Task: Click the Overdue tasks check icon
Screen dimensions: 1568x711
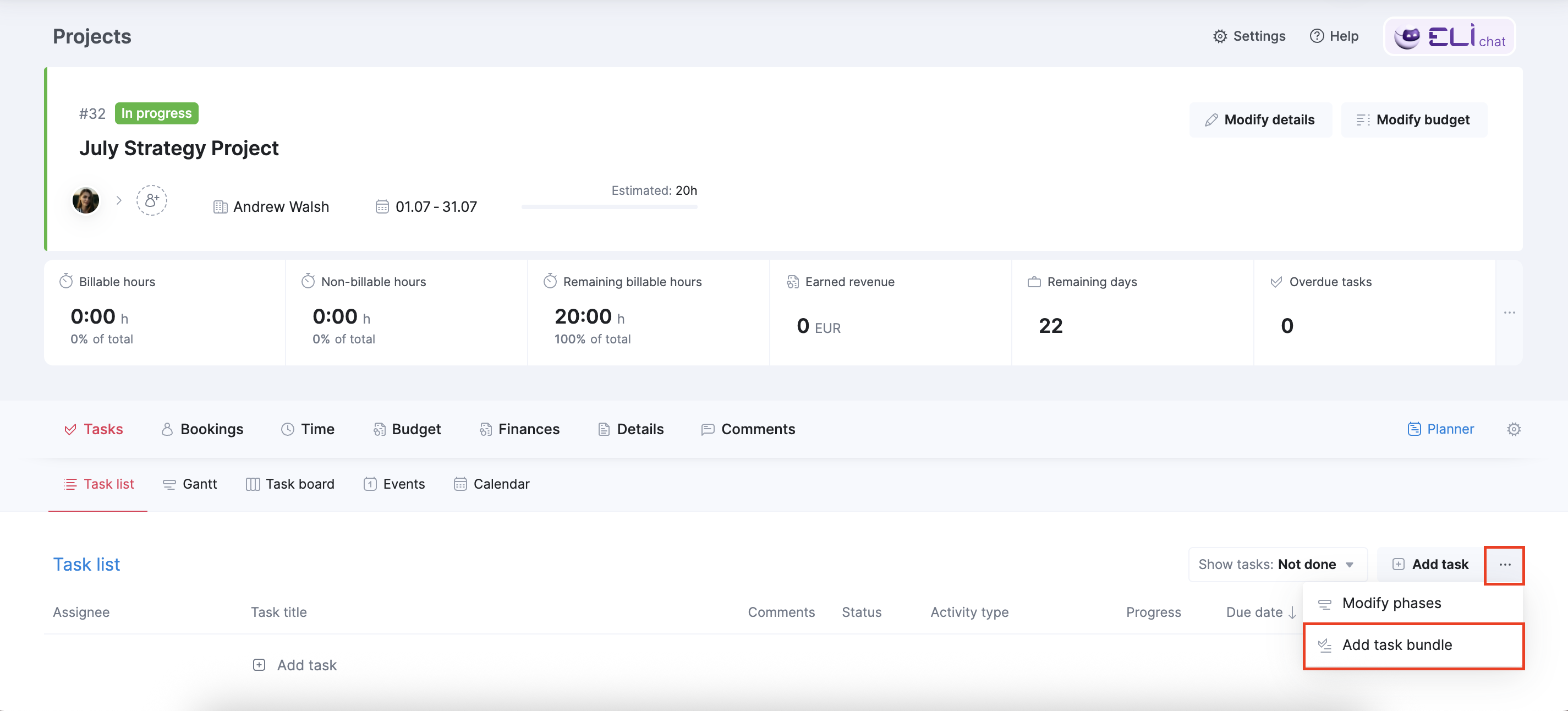Action: (1276, 282)
